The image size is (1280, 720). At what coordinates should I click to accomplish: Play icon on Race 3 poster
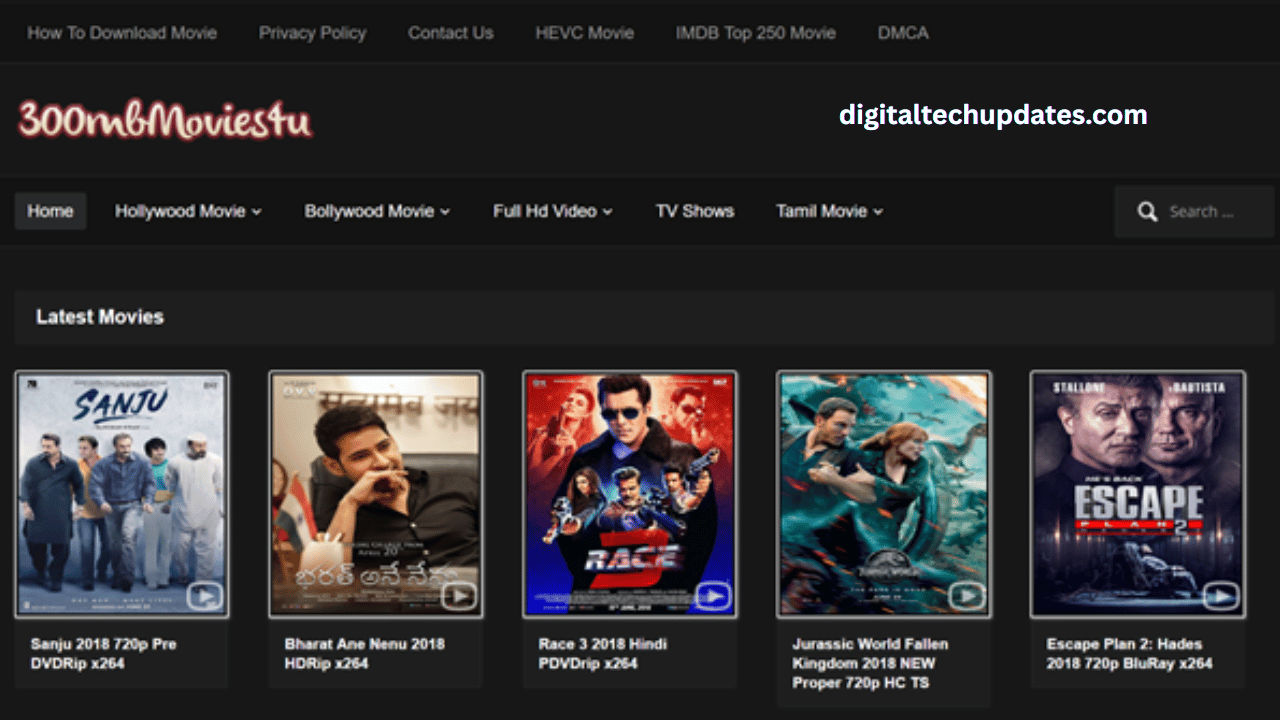click(x=712, y=596)
